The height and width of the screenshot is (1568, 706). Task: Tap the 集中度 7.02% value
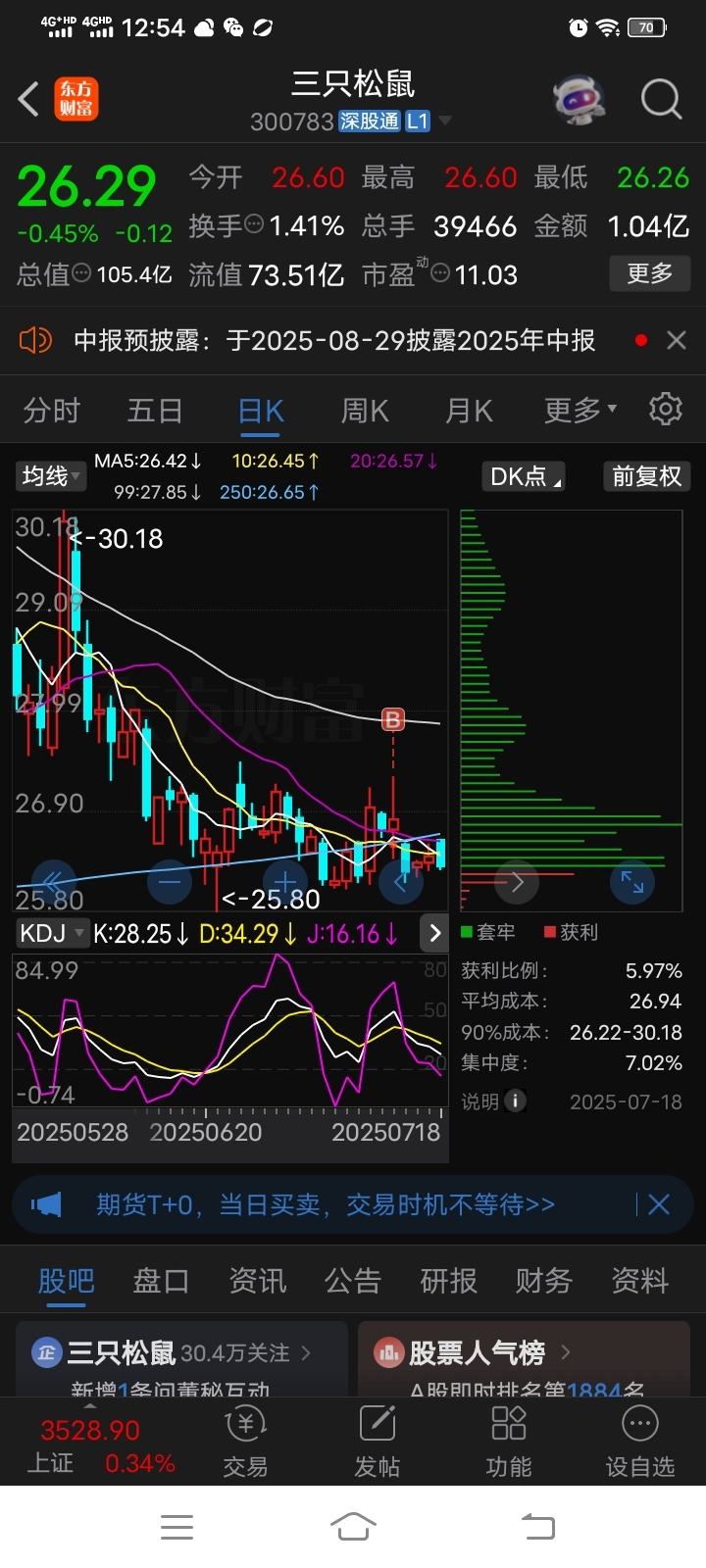pyautogui.click(x=653, y=1062)
